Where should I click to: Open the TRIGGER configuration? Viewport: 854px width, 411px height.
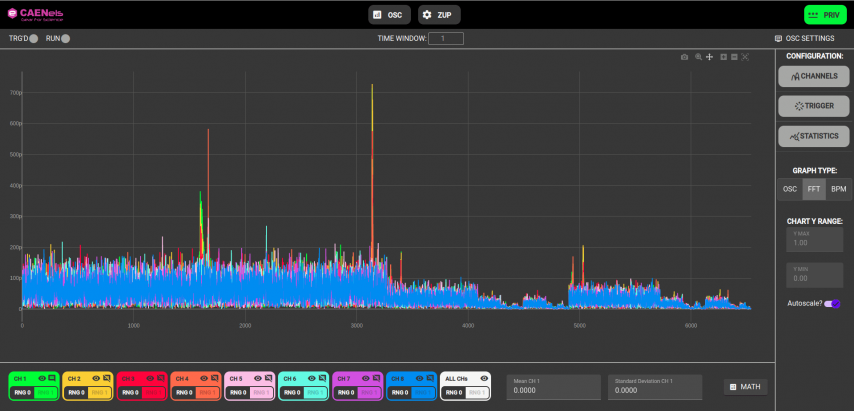814,105
